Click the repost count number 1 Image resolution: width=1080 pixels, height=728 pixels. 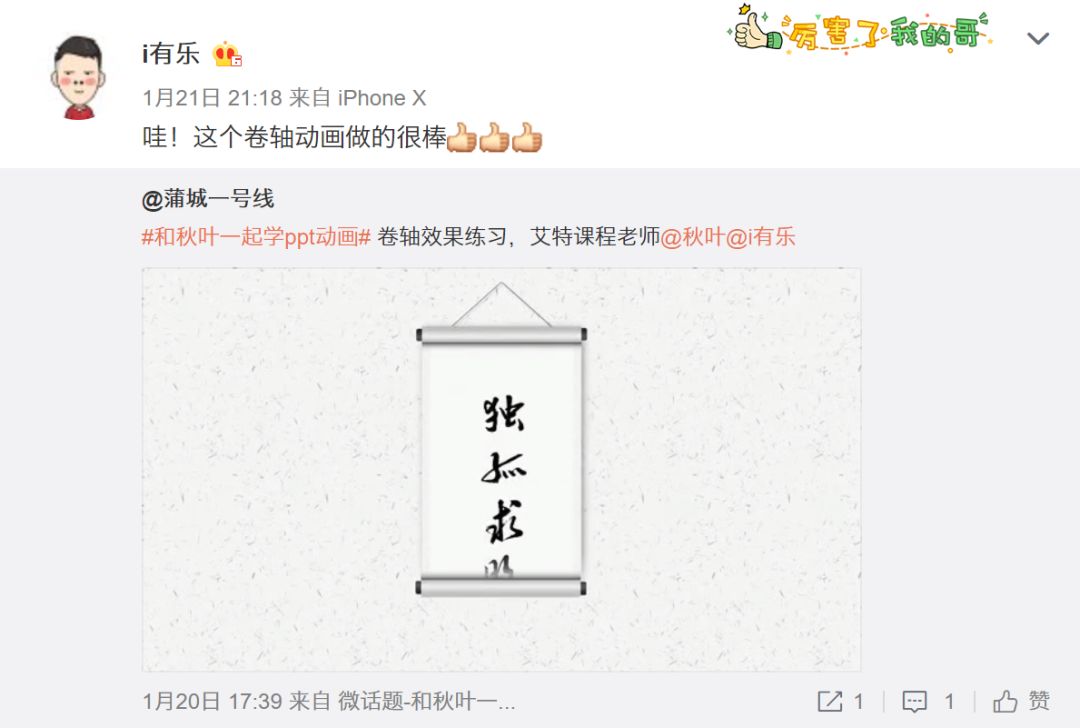click(x=858, y=702)
